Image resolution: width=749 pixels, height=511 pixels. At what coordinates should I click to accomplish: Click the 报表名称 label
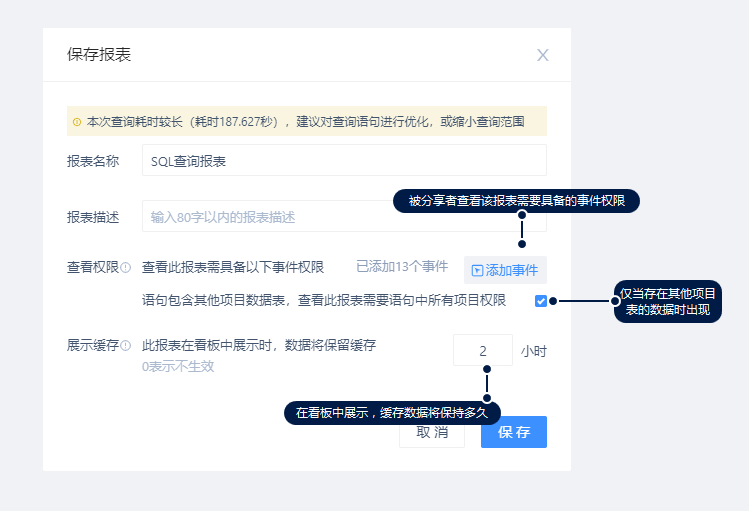click(x=93, y=160)
